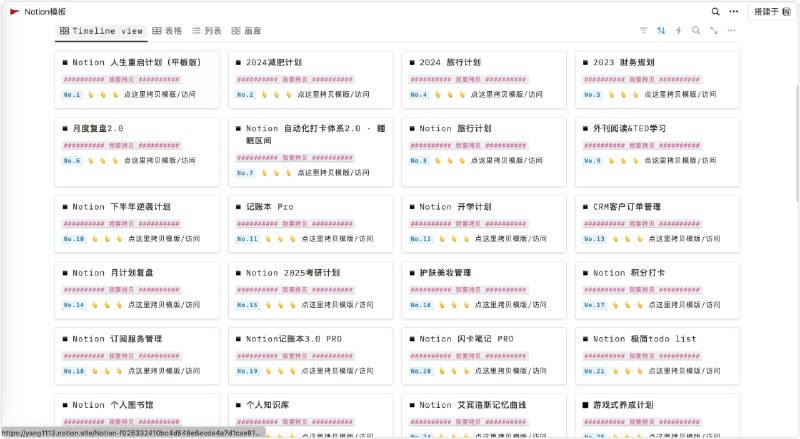Click the blue sort arrows icon
The width and height of the screenshot is (800, 439).
[x=661, y=31]
